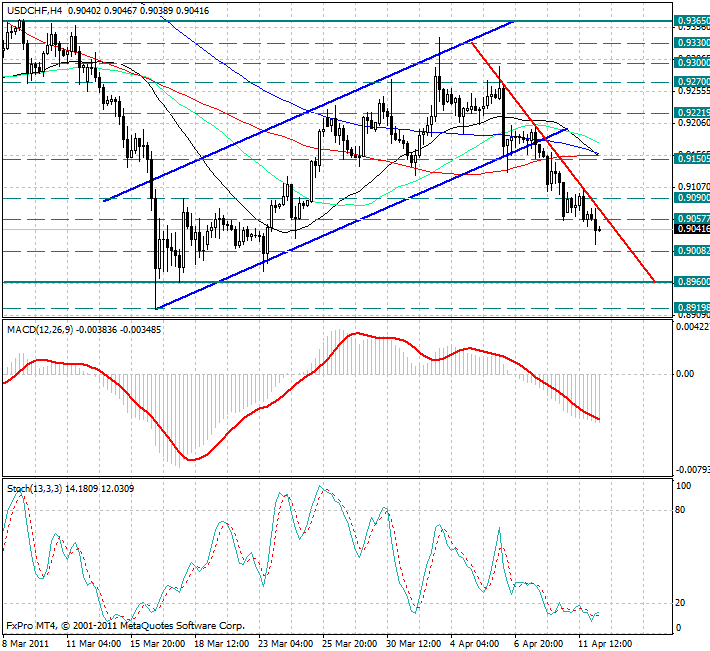Click the 11 Apr 12:00 time label
This screenshot has height=651, width=710.
(x=605, y=644)
